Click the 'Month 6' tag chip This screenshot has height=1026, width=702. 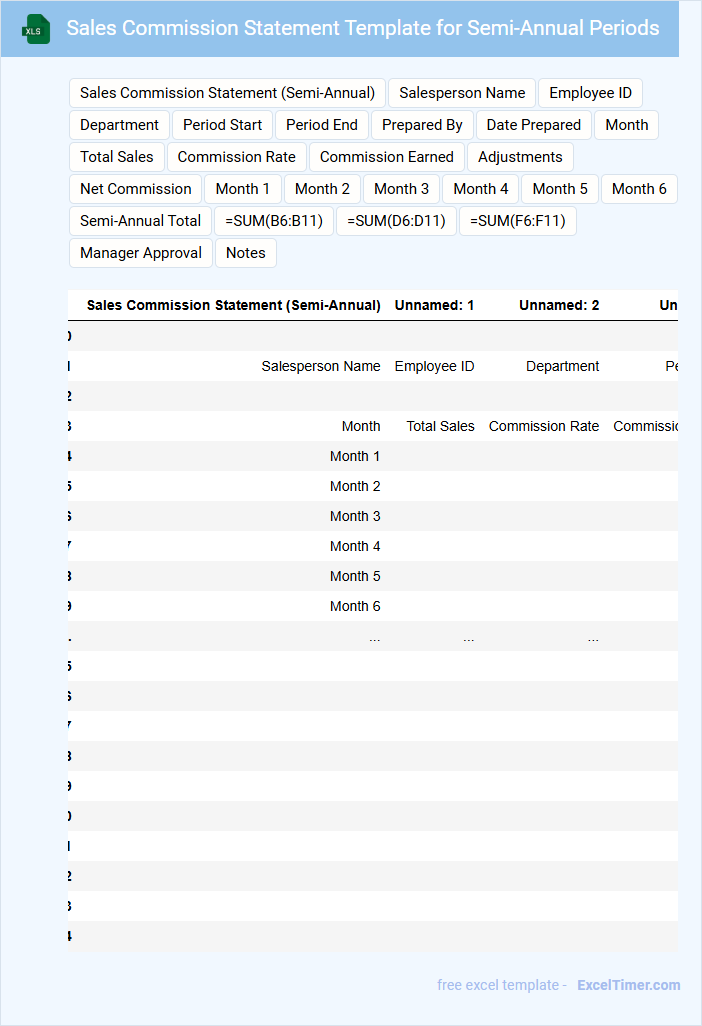coord(639,189)
